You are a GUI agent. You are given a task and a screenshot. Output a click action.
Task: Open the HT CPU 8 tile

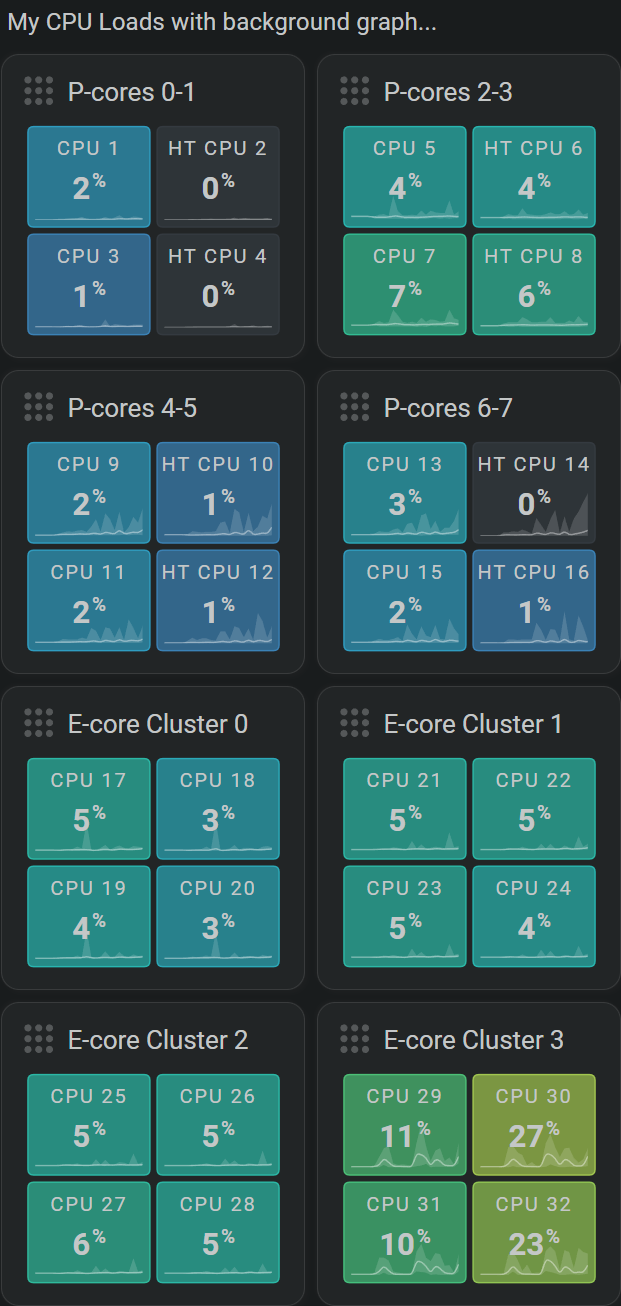[x=534, y=284]
